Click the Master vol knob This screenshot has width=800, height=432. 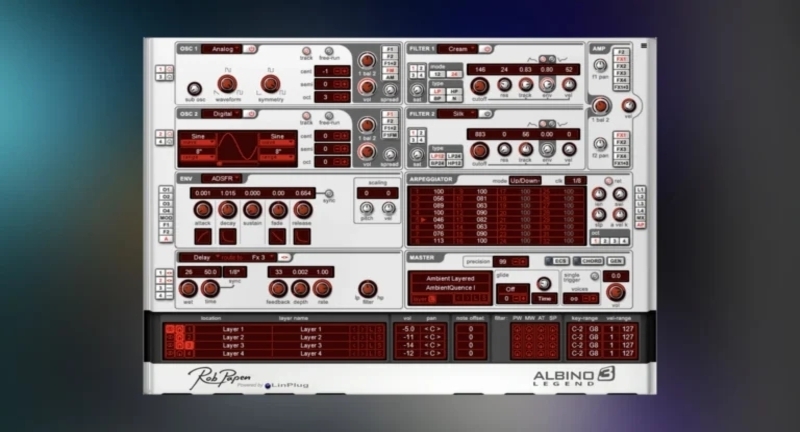(x=616, y=293)
